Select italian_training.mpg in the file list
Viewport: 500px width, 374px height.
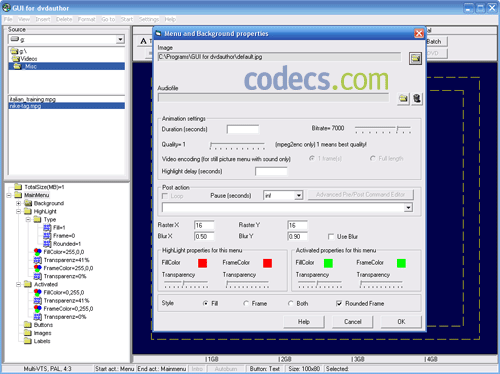pos(67,99)
